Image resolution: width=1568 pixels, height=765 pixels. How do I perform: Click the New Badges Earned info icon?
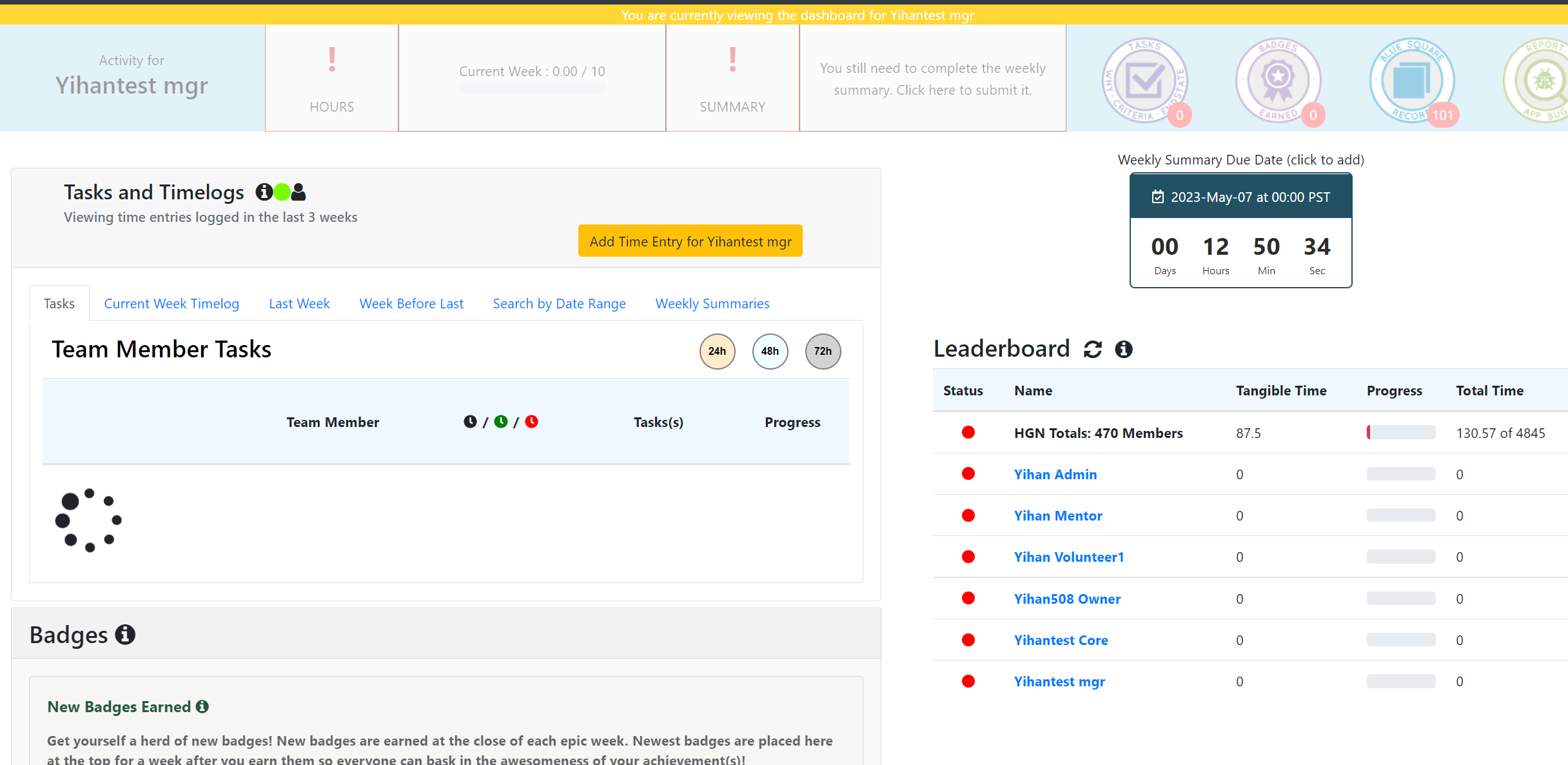pyautogui.click(x=202, y=706)
